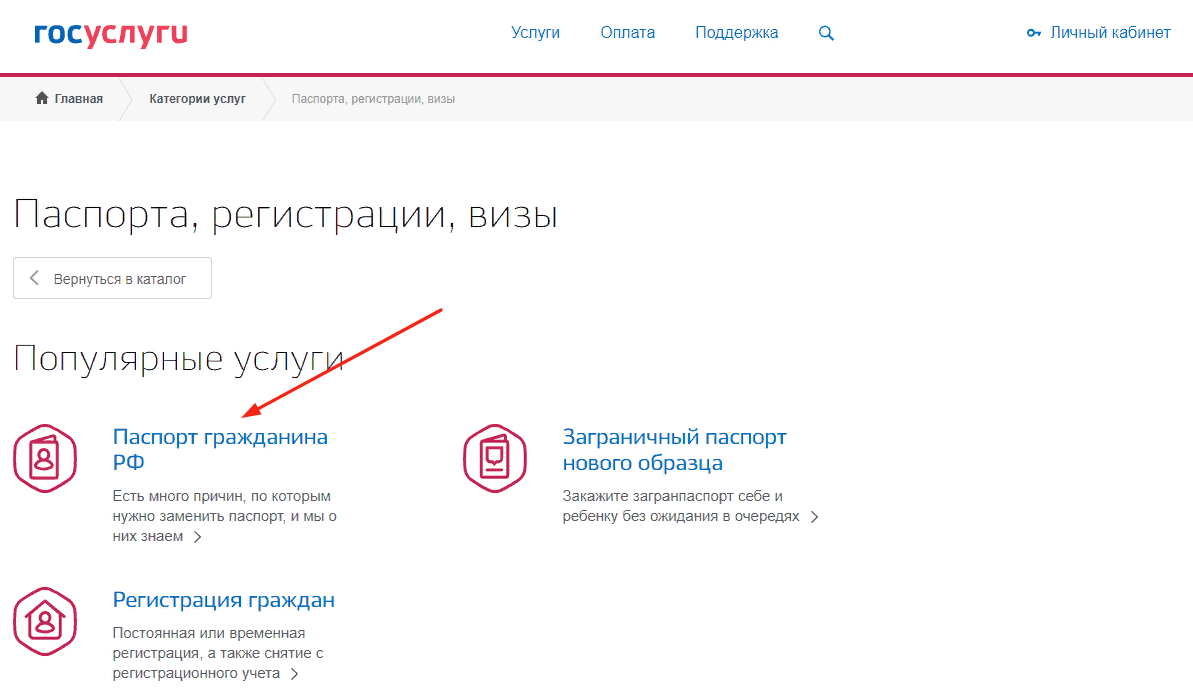Click the chevron after 'них знаем'
This screenshot has height=696, width=1193.
198,537
